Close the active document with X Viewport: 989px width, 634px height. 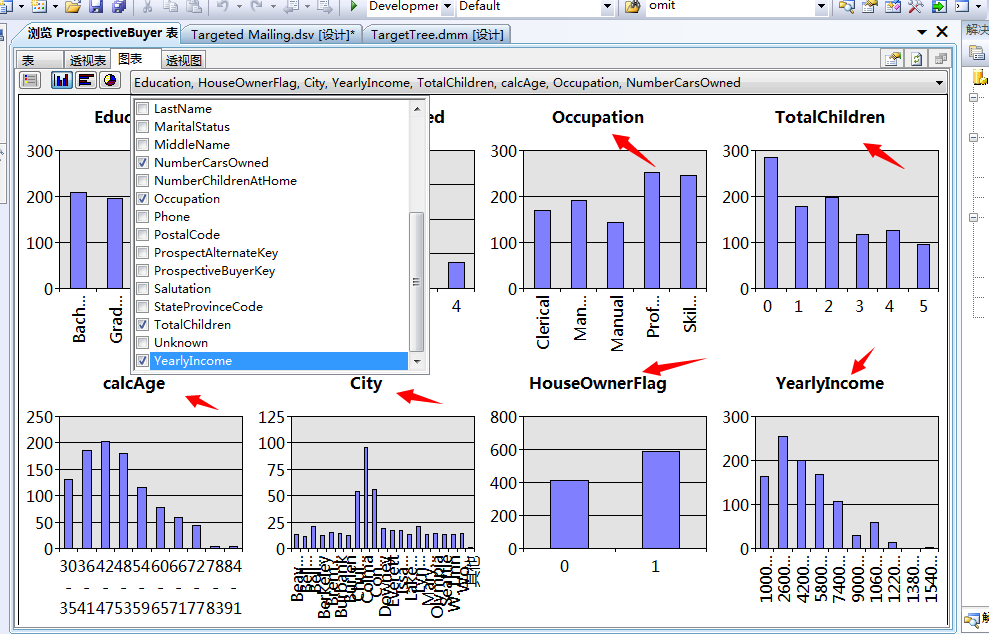(x=942, y=32)
